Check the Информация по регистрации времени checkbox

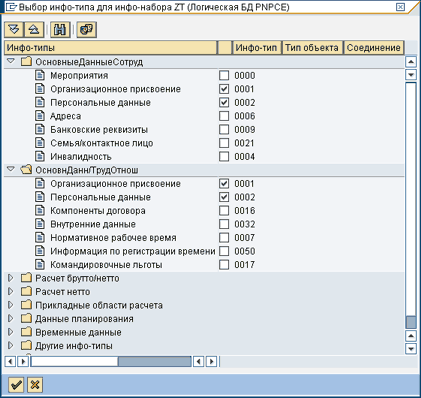point(224,251)
